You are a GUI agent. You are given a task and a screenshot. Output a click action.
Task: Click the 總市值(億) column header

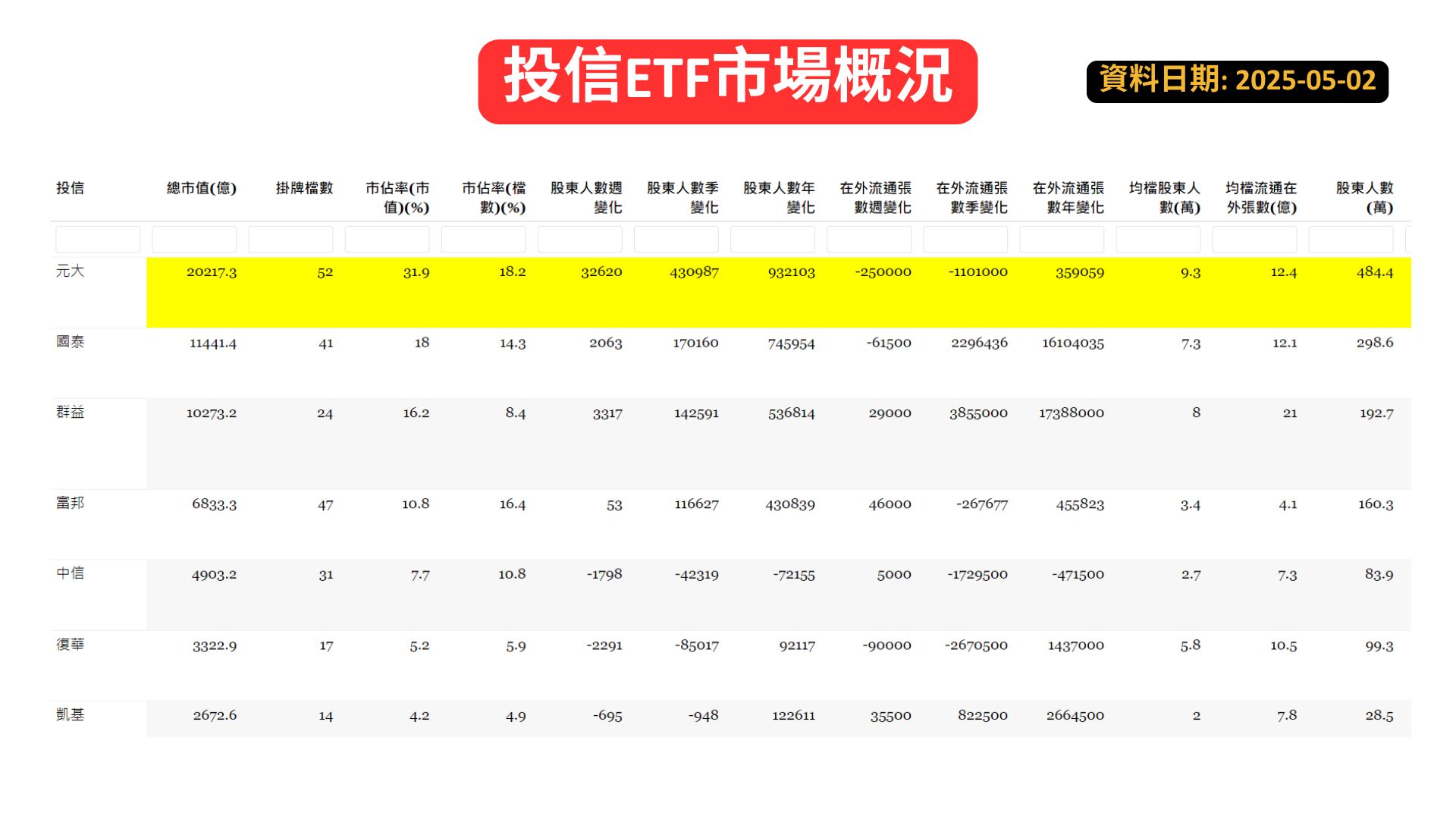[201, 188]
